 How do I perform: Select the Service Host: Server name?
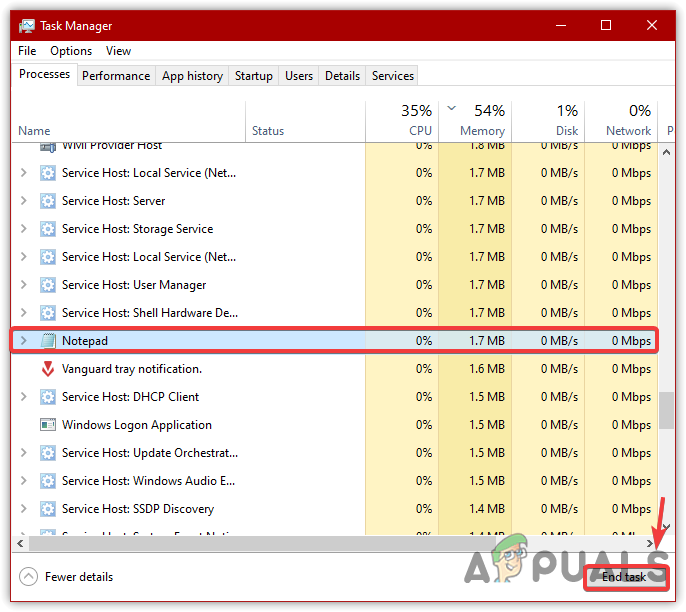[114, 201]
